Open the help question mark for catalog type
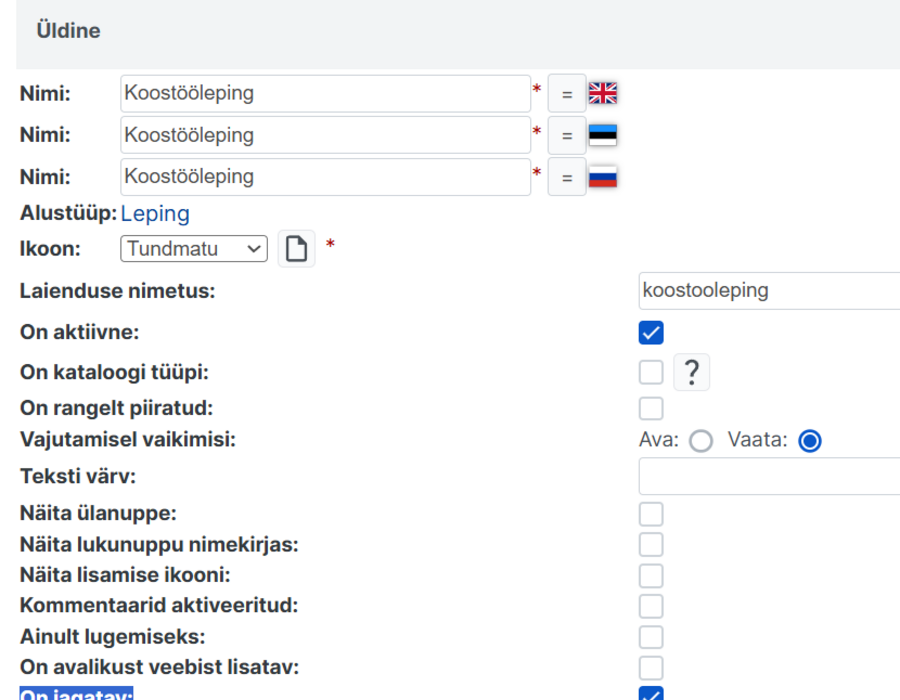900x700 pixels. (x=692, y=372)
